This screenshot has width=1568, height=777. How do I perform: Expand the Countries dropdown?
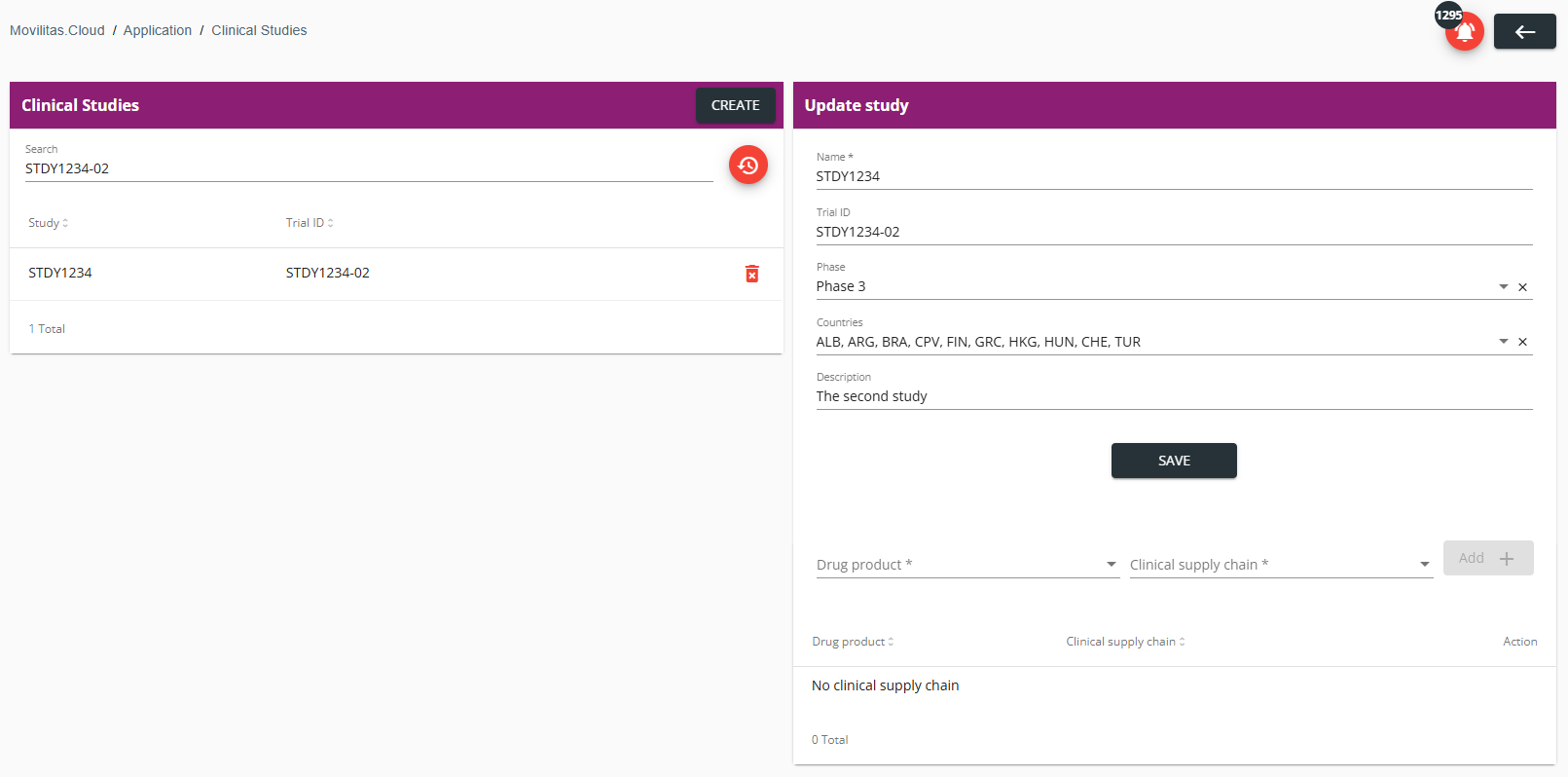pos(1503,342)
